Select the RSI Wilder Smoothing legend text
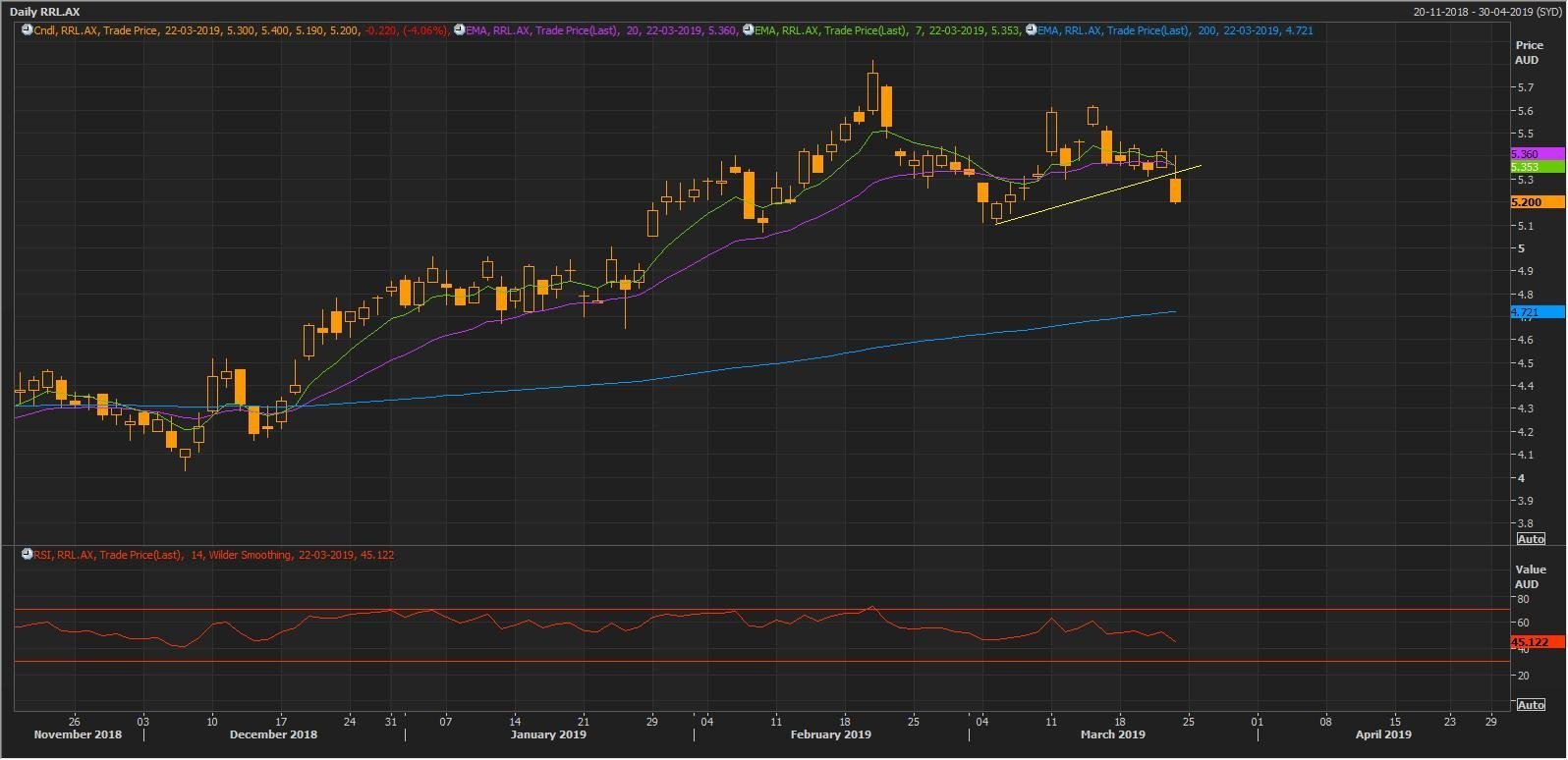The height and width of the screenshot is (760, 1568). coord(214,555)
